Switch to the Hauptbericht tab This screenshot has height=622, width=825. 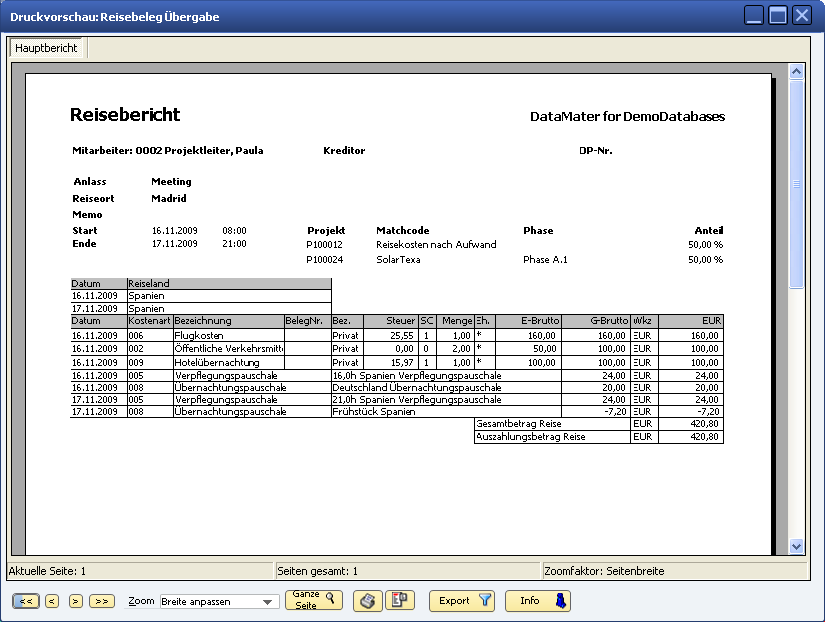pos(46,47)
